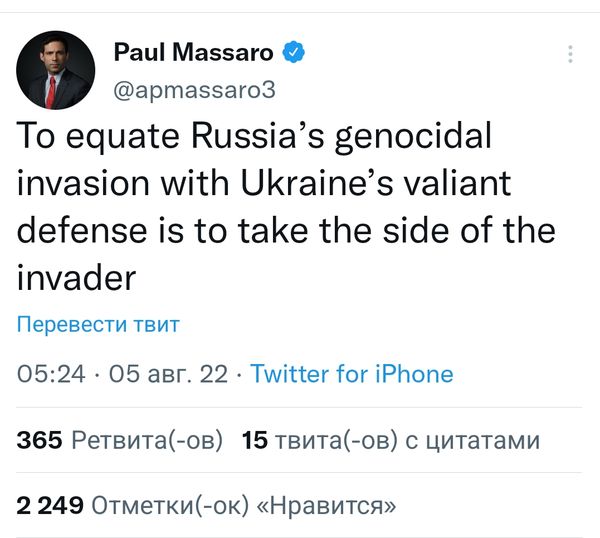Click the retweet count number 365

40,440
